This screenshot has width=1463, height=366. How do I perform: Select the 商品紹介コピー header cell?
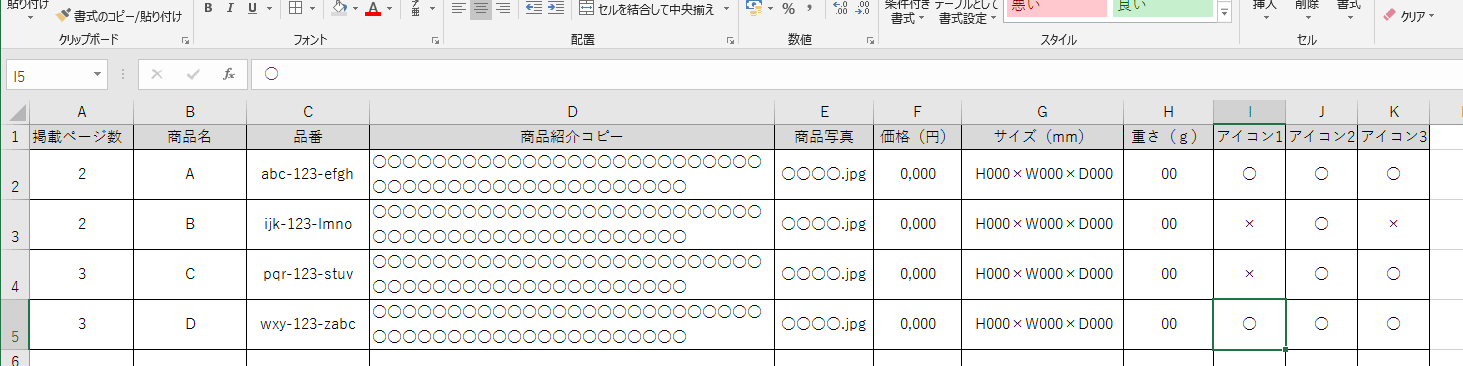pyautogui.click(x=572, y=137)
